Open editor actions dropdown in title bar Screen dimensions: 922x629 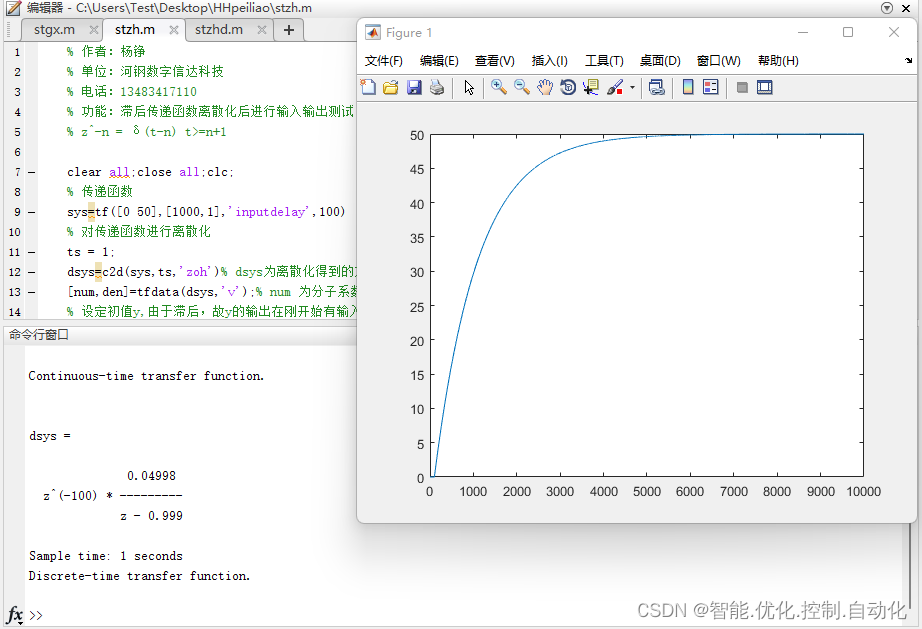coord(887,8)
